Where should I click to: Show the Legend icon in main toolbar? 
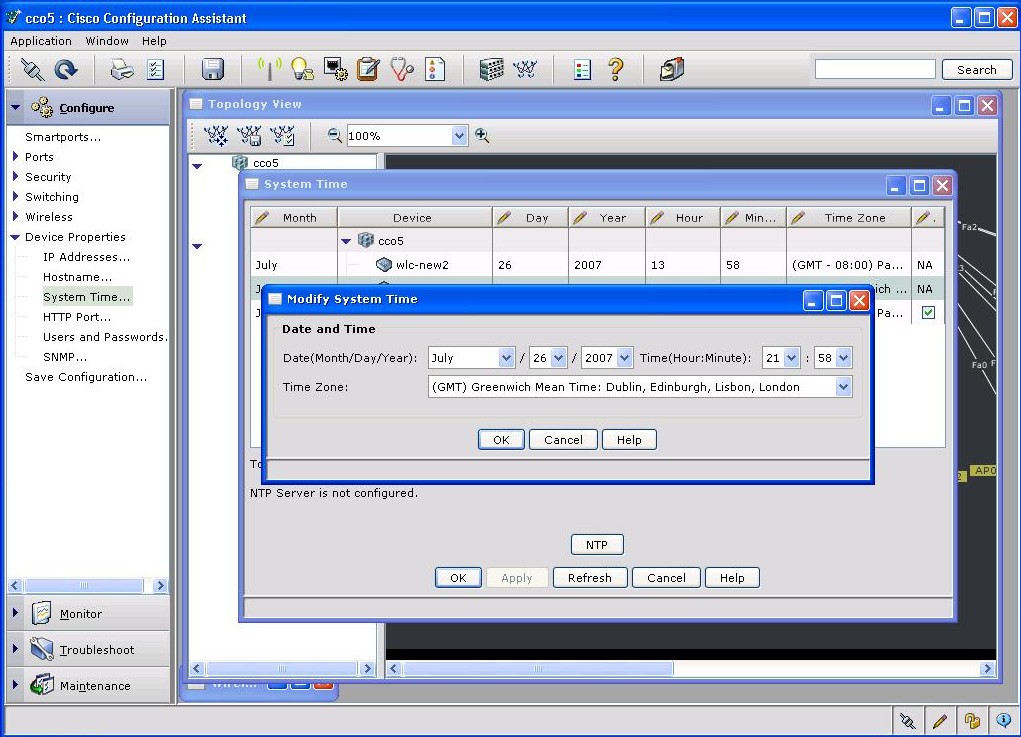(582, 69)
